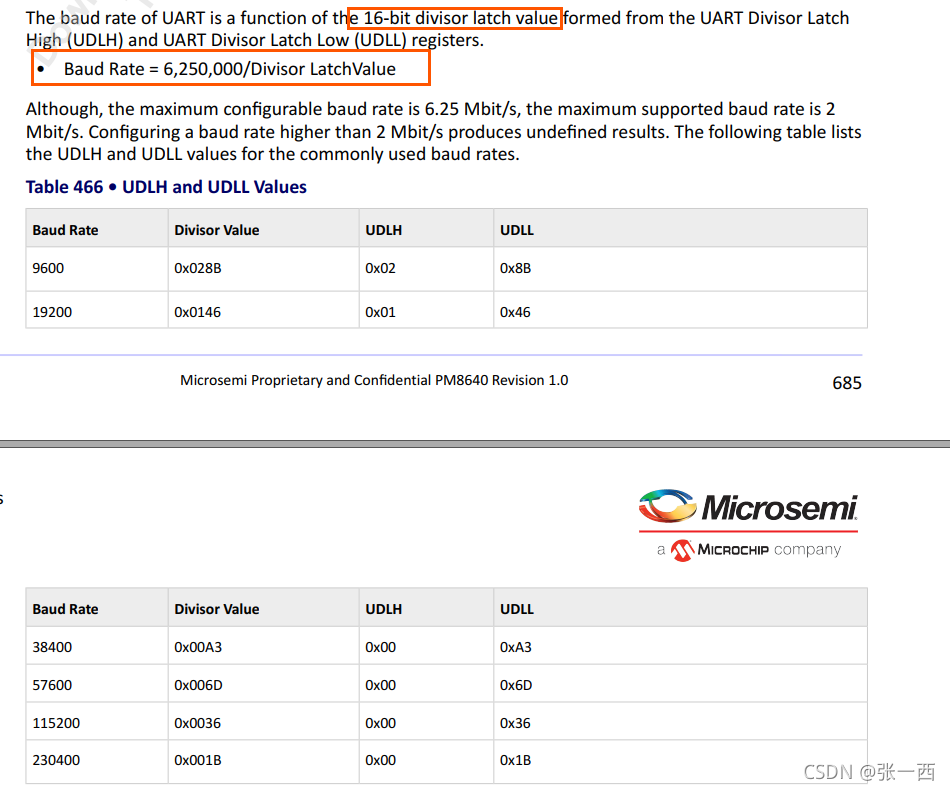Image resolution: width=950 pixels, height=790 pixels.
Task: Click the 0x001B divisor value cell
Action: pos(264,760)
